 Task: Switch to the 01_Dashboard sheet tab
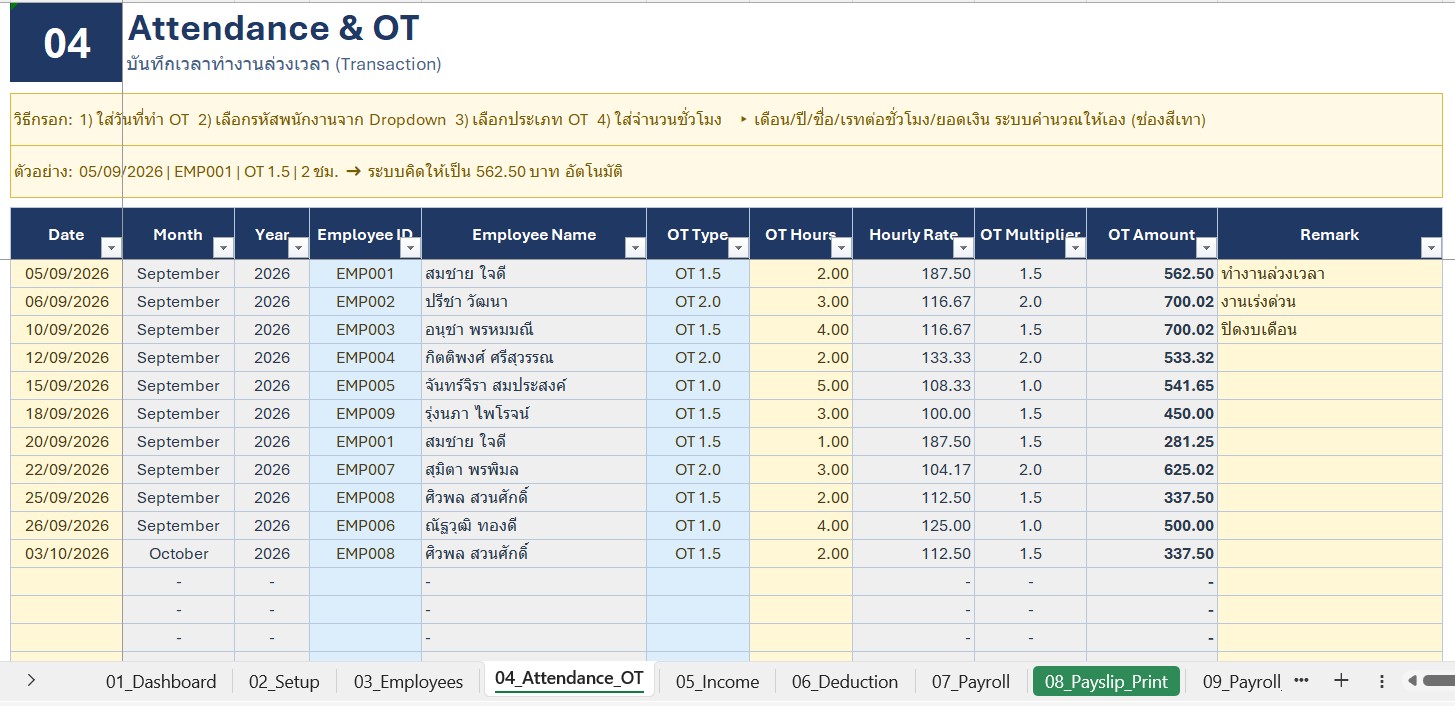coord(161,682)
